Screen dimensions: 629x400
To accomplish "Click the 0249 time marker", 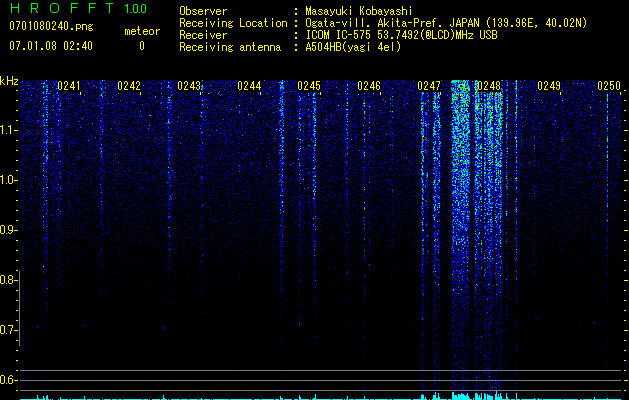I will pos(549,86).
